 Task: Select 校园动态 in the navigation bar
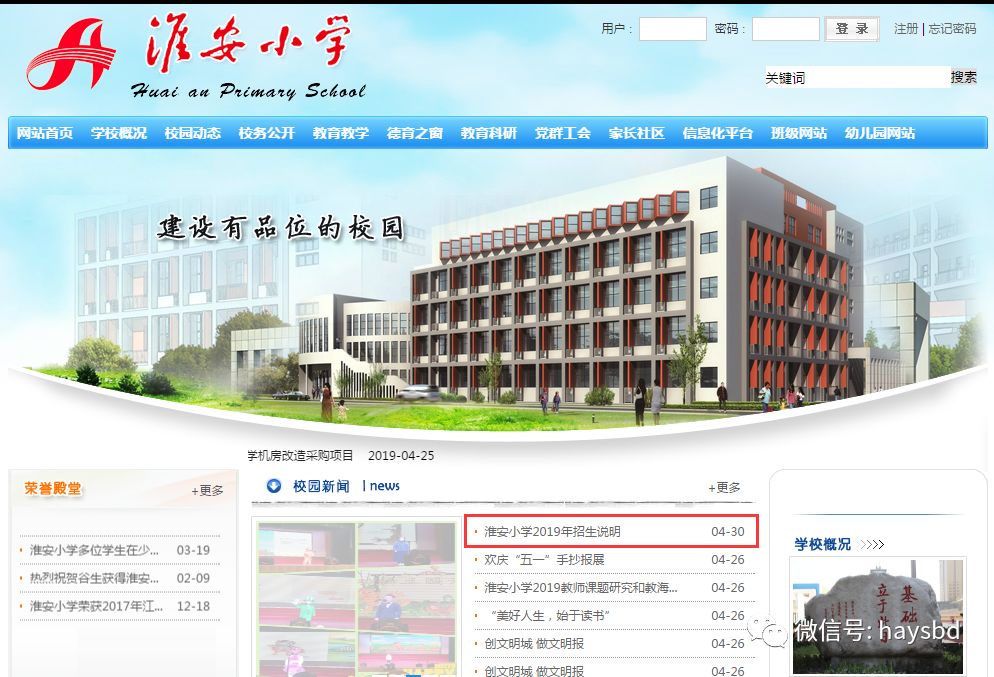[192, 132]
